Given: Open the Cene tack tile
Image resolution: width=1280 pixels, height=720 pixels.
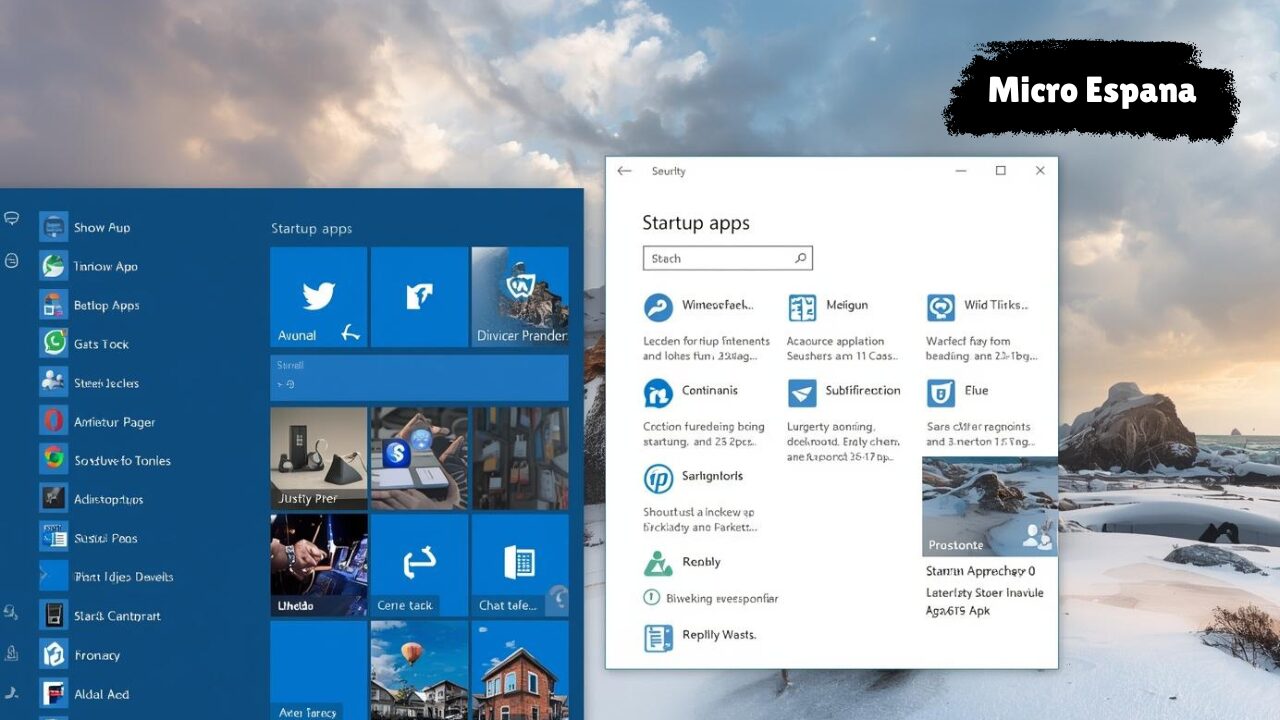Looking at the screenshot, I should [x=419, y=566].
